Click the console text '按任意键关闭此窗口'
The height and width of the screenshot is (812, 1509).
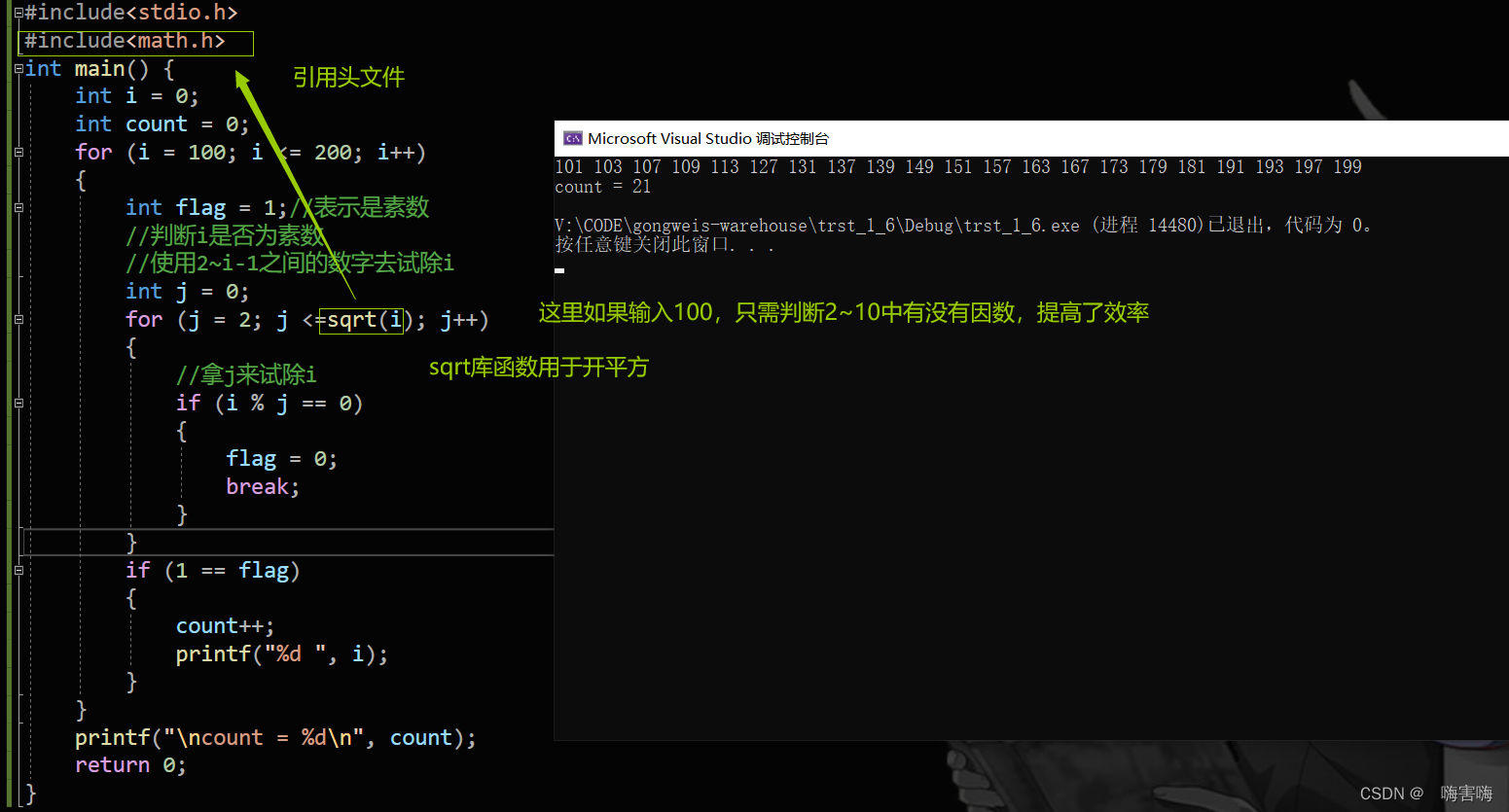(x=643, y=245)
